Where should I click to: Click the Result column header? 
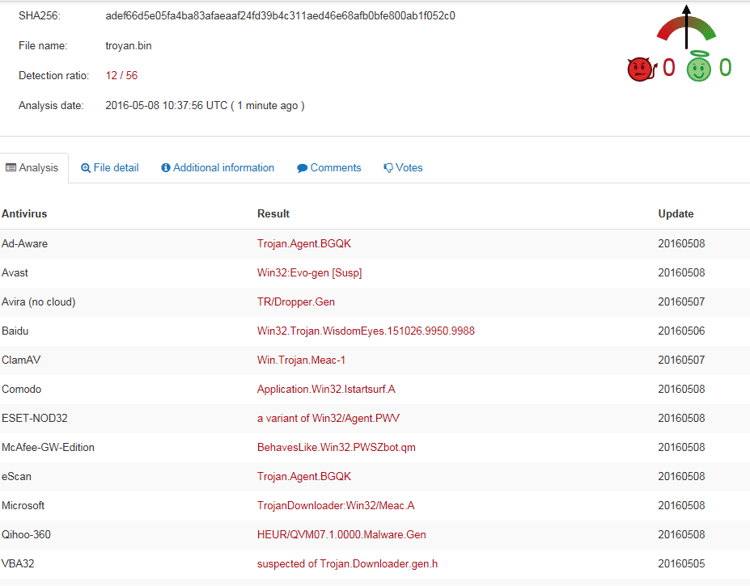(x=273, y=214)
